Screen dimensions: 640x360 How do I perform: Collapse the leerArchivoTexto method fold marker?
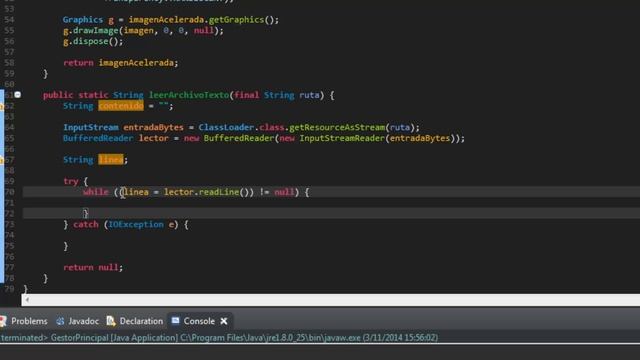(18, 95)
